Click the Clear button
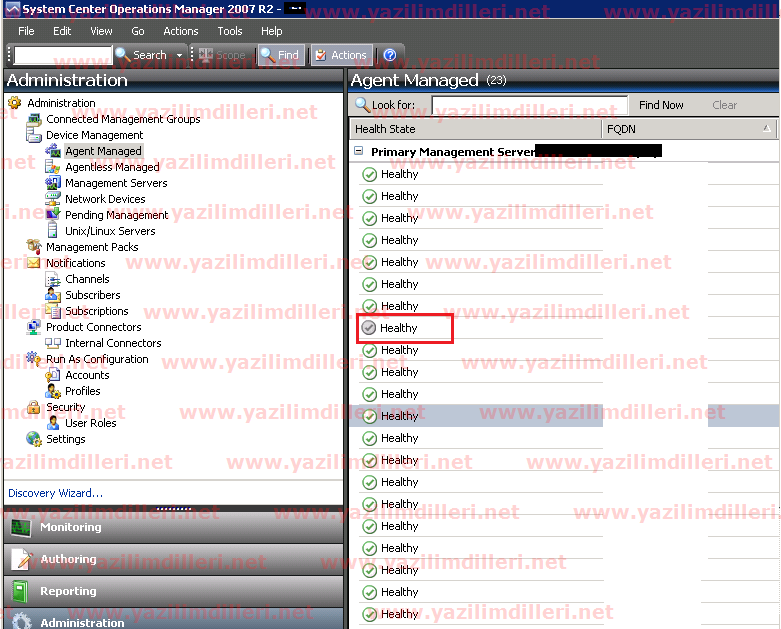781x629 pixels. point(724,105)
